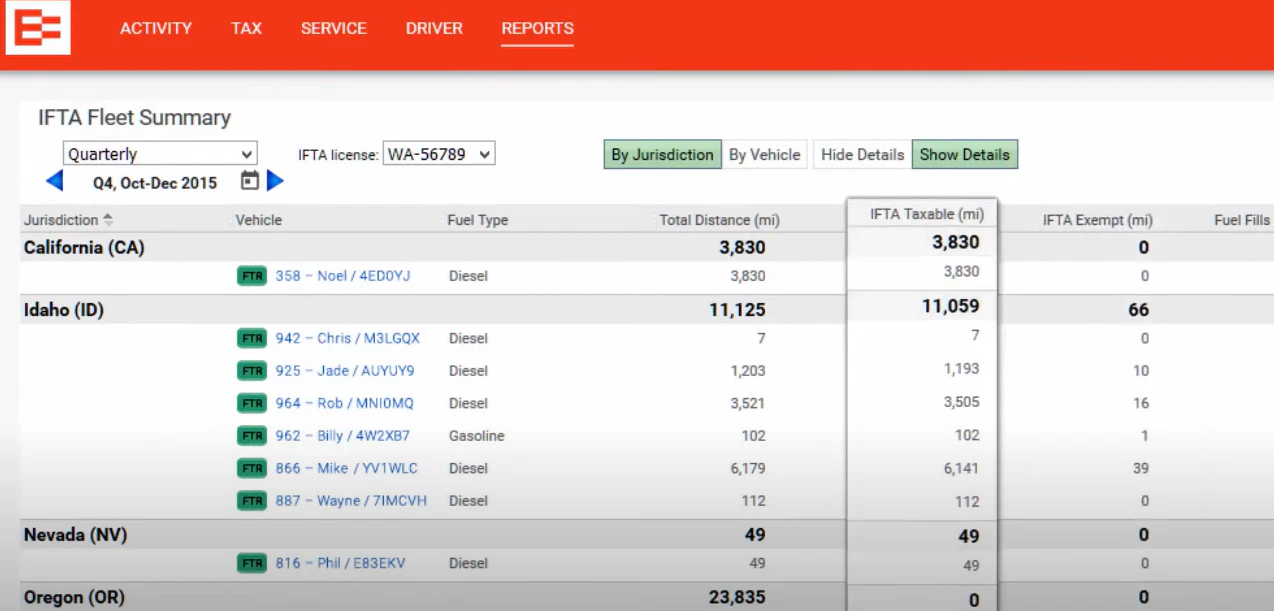Open the Quarterly period dropdown

[159, 153]
